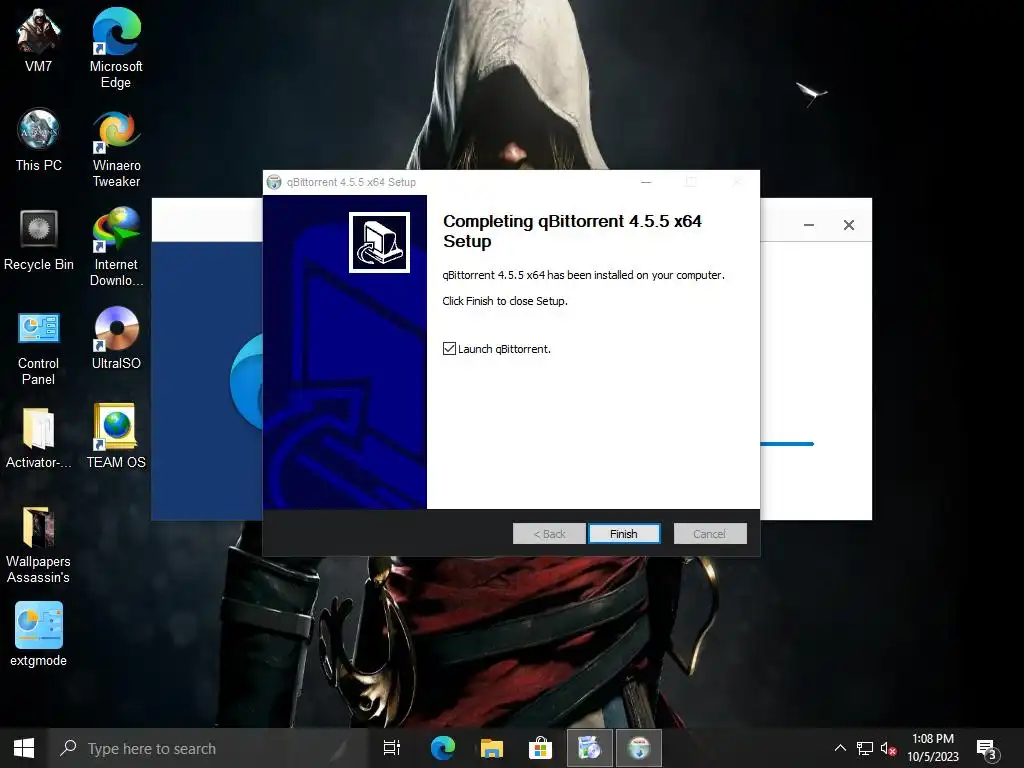The width and height of the screenshot is (1024, 768).
Task: Click the Completing qBittorrent Setup heading
Action: (x=572, y=231)
